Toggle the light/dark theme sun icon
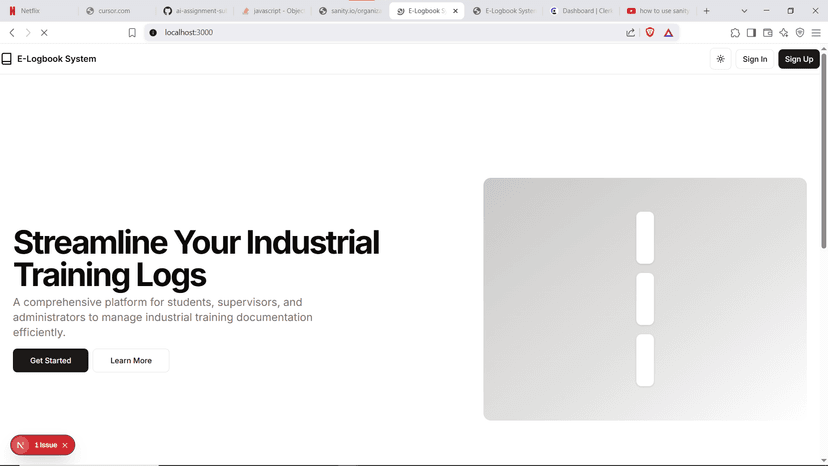 click(x=720, y=59)
